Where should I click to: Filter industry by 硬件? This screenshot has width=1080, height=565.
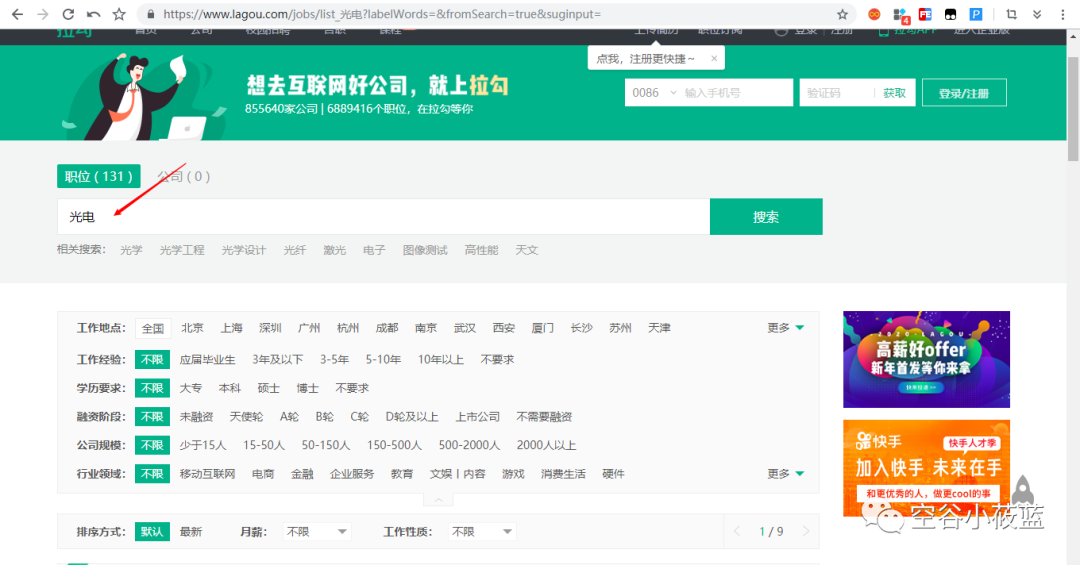pos(613,474)
